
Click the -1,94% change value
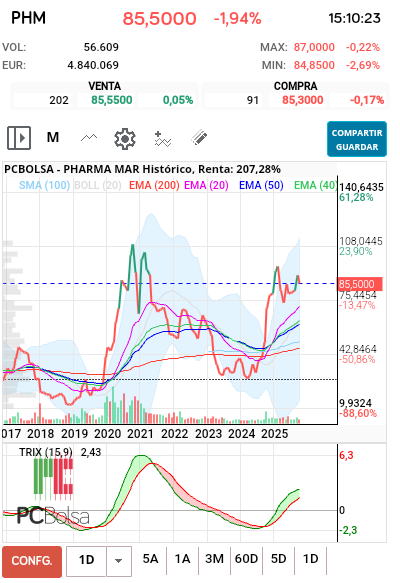[x=237, y=19]
